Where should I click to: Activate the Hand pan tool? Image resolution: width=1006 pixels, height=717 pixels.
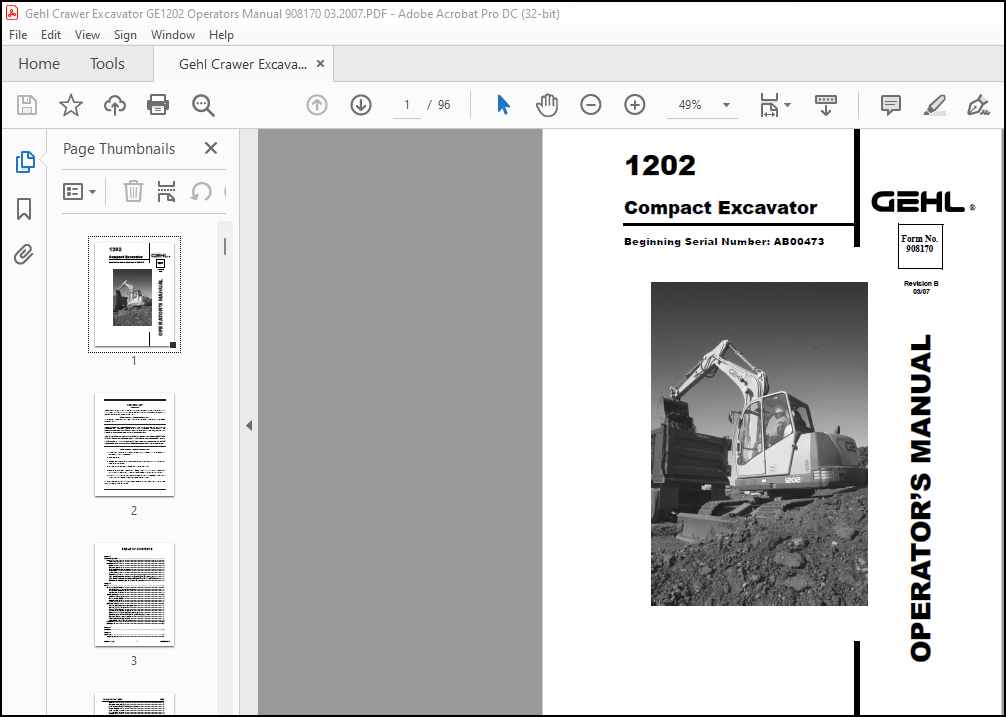[547, 105]
